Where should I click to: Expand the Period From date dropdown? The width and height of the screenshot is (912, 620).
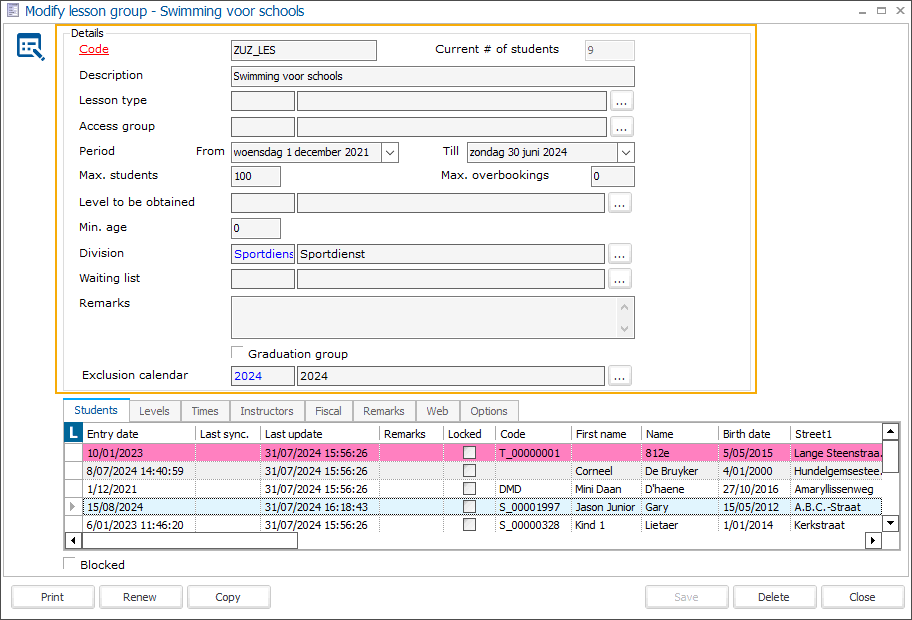[390, 152]
